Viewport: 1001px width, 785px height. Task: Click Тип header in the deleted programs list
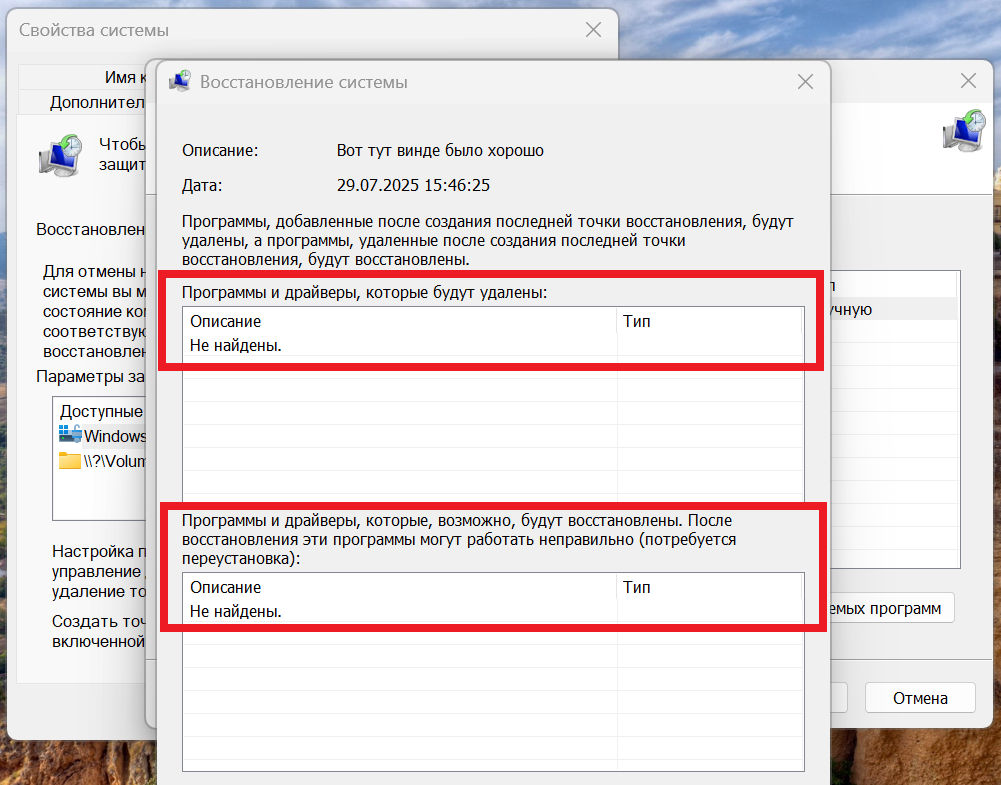click(709, 321)
